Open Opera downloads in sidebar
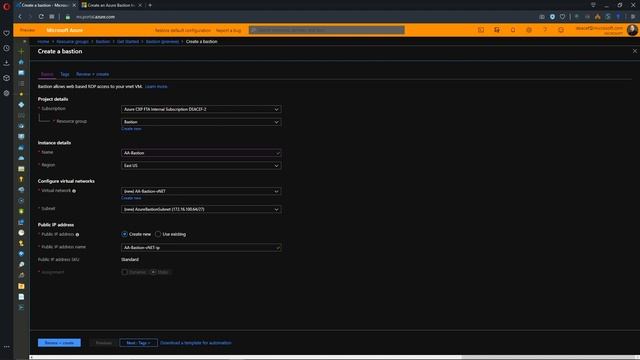Image resolution: width=640 pixels, height=360 pixels. click(6, 63)
